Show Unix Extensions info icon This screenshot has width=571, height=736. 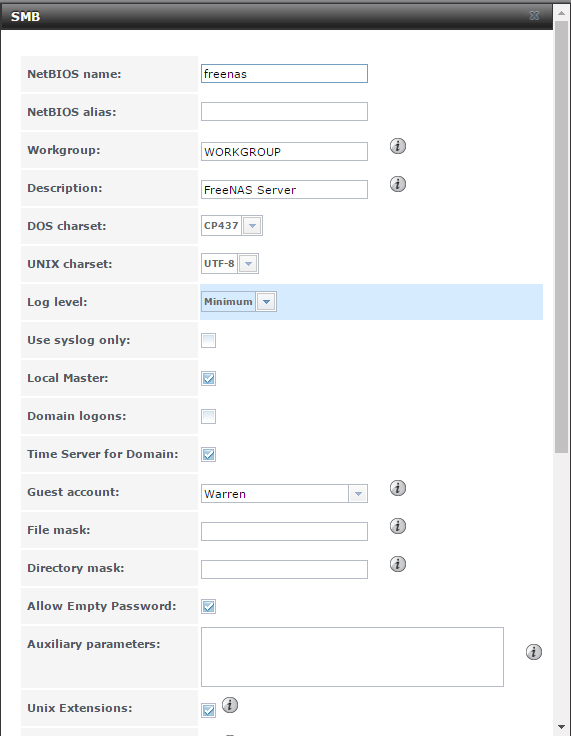pos(230,705)
